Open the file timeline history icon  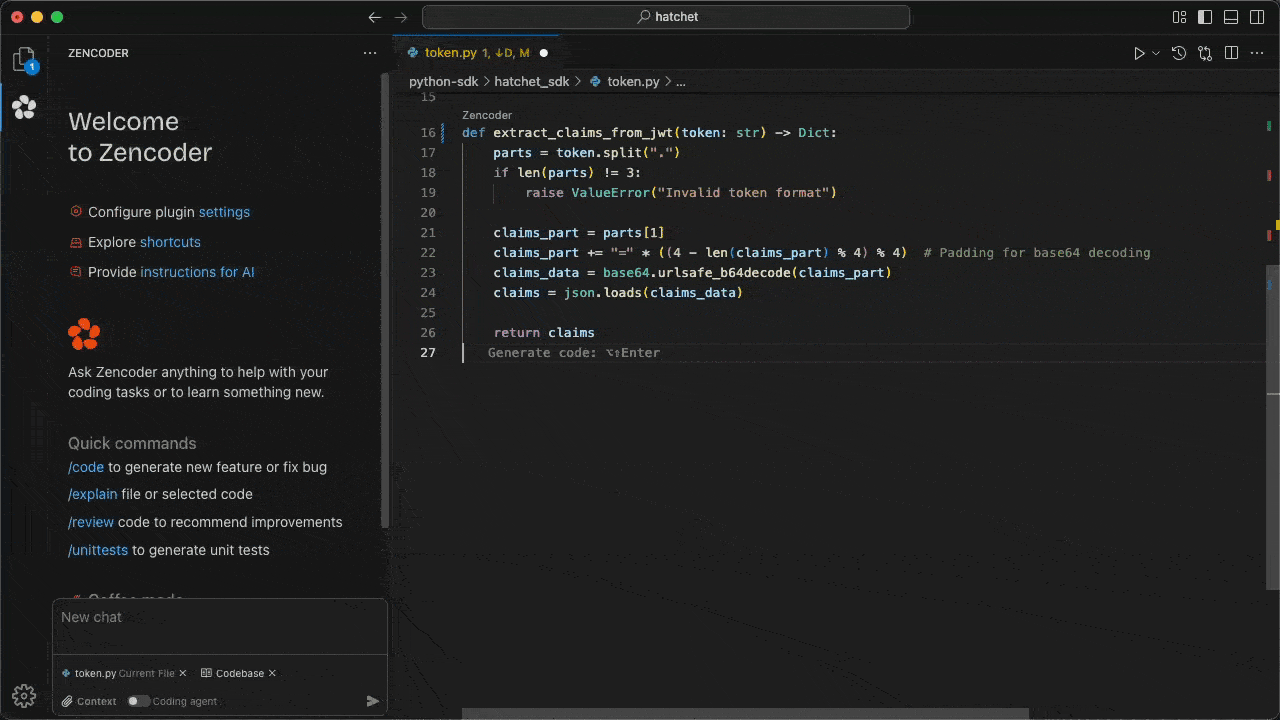(x=1179, y=53)
